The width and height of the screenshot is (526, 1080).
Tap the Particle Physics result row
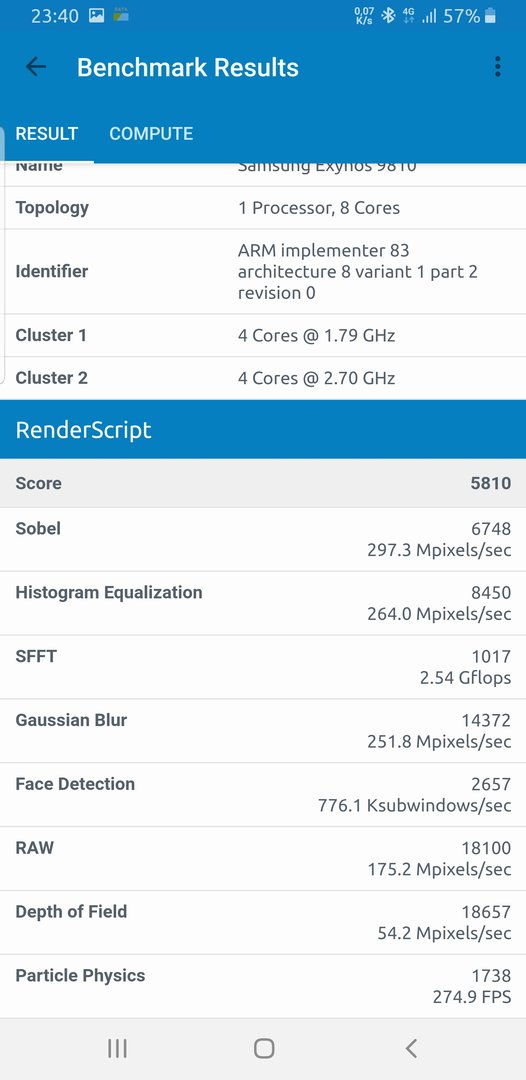[263, 986]
